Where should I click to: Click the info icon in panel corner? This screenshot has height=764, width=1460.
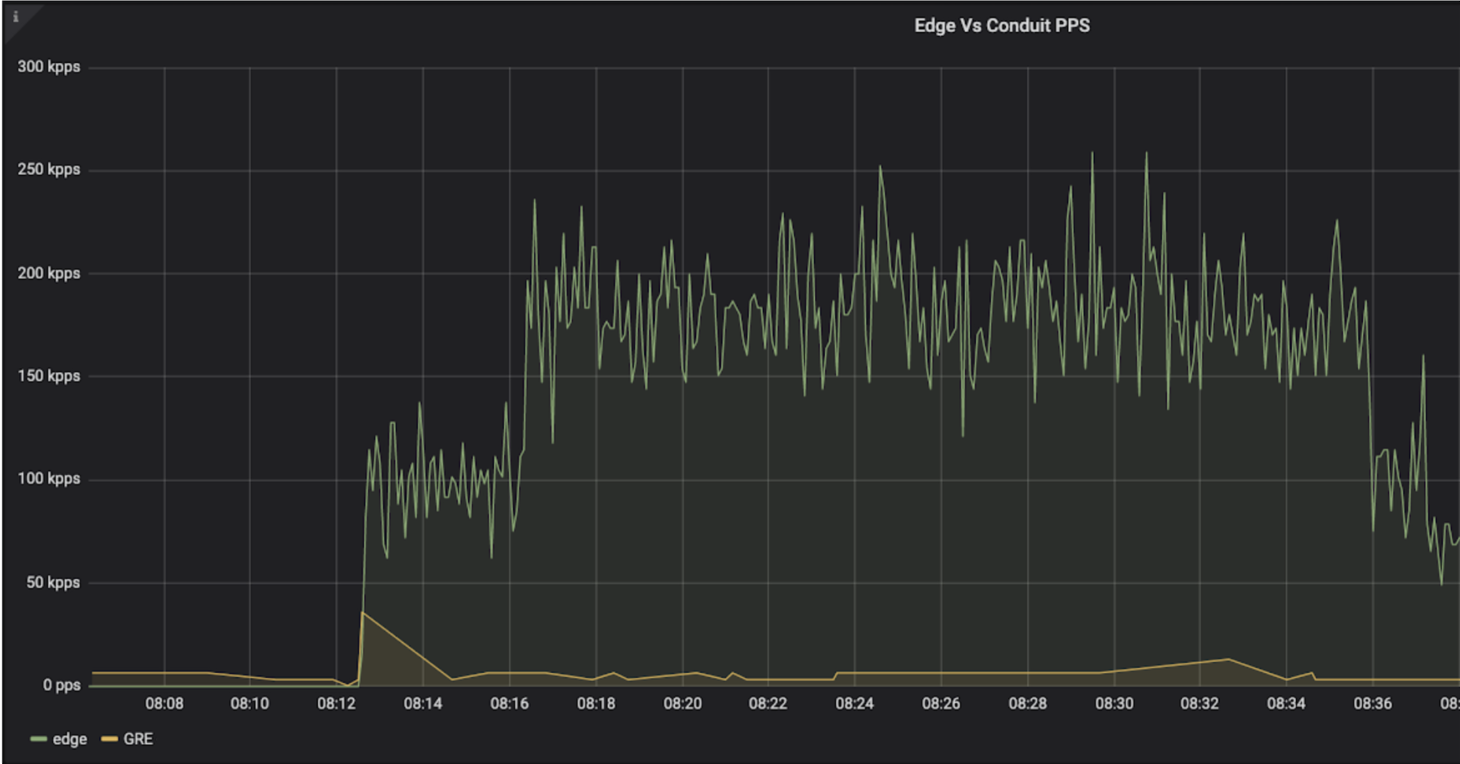(15, 16)
